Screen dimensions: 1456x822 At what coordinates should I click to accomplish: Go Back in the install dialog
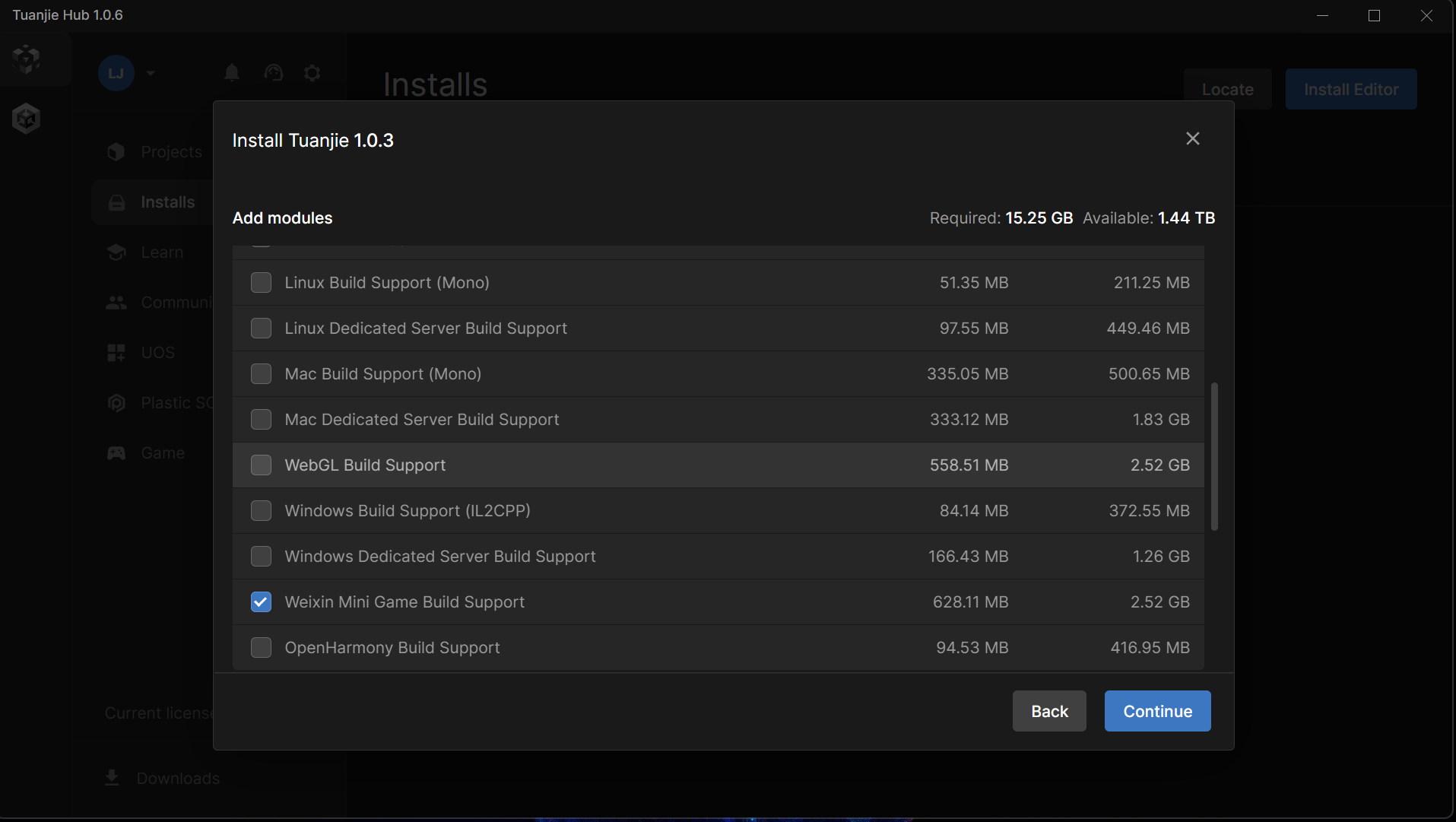pyautogui.click(x=1049, y=711)
